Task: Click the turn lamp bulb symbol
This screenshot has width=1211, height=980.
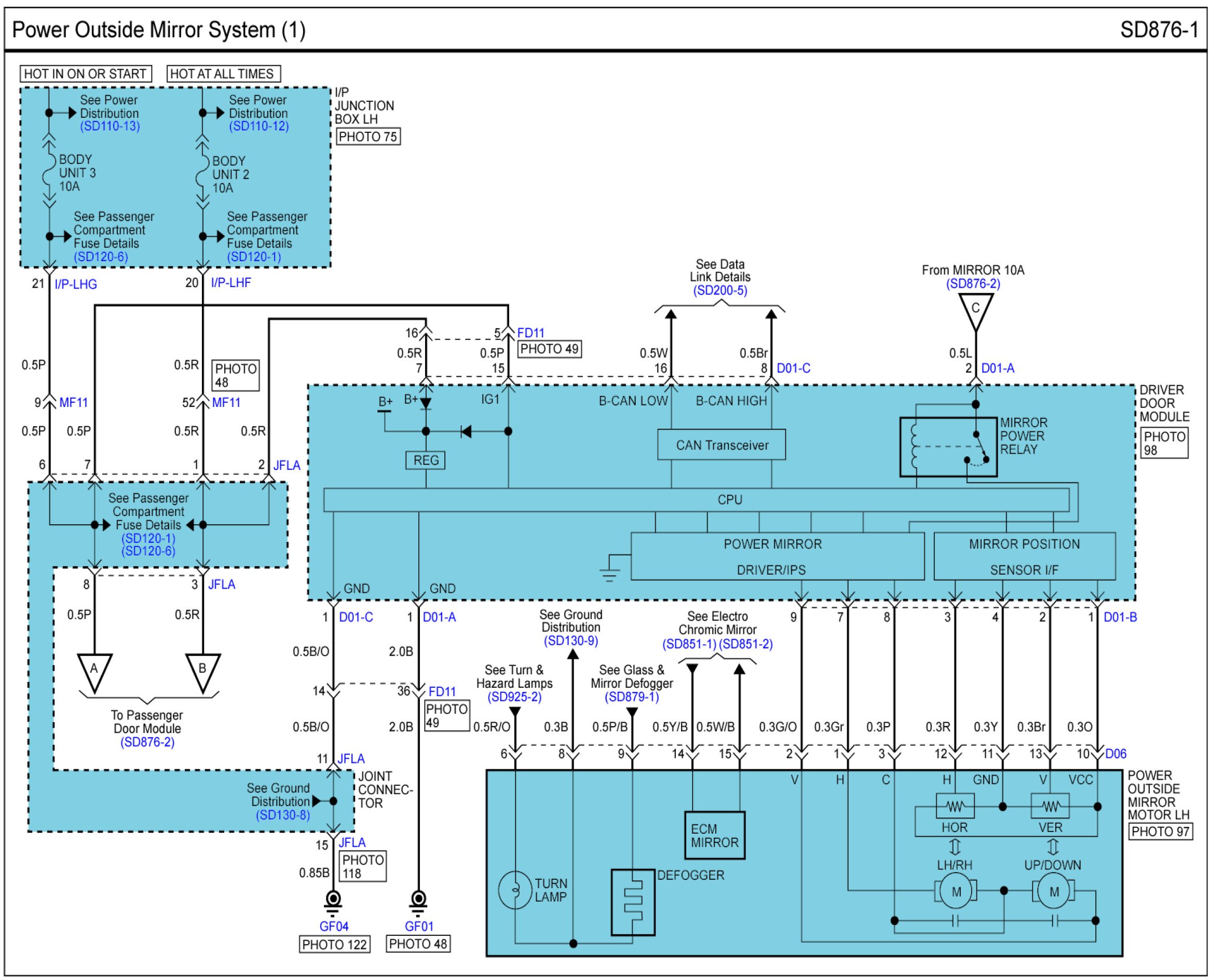Action: [515, 890]
